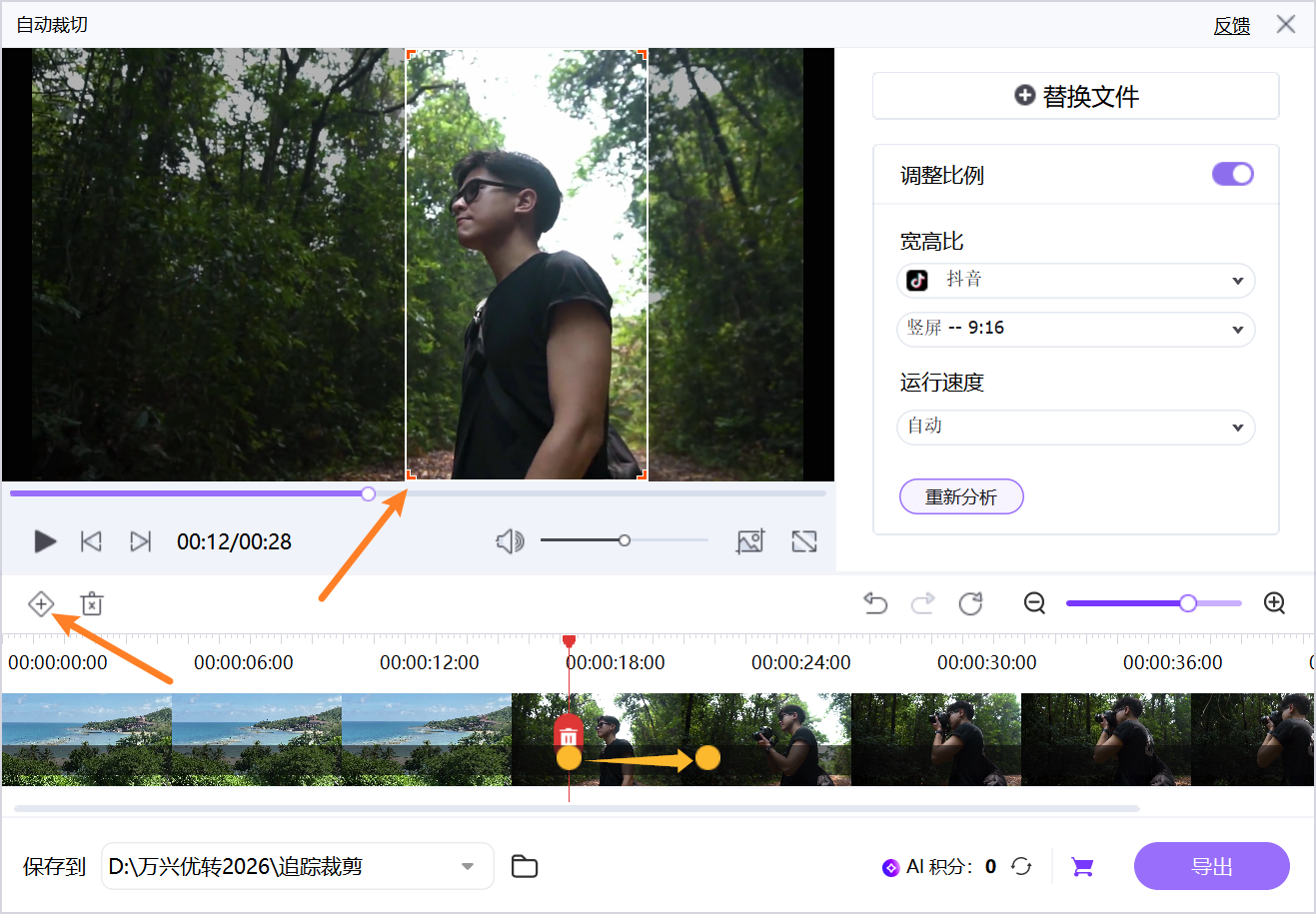Reset changes using the circular refresh icon
The image size is (1316, 914).
(970, 603)
